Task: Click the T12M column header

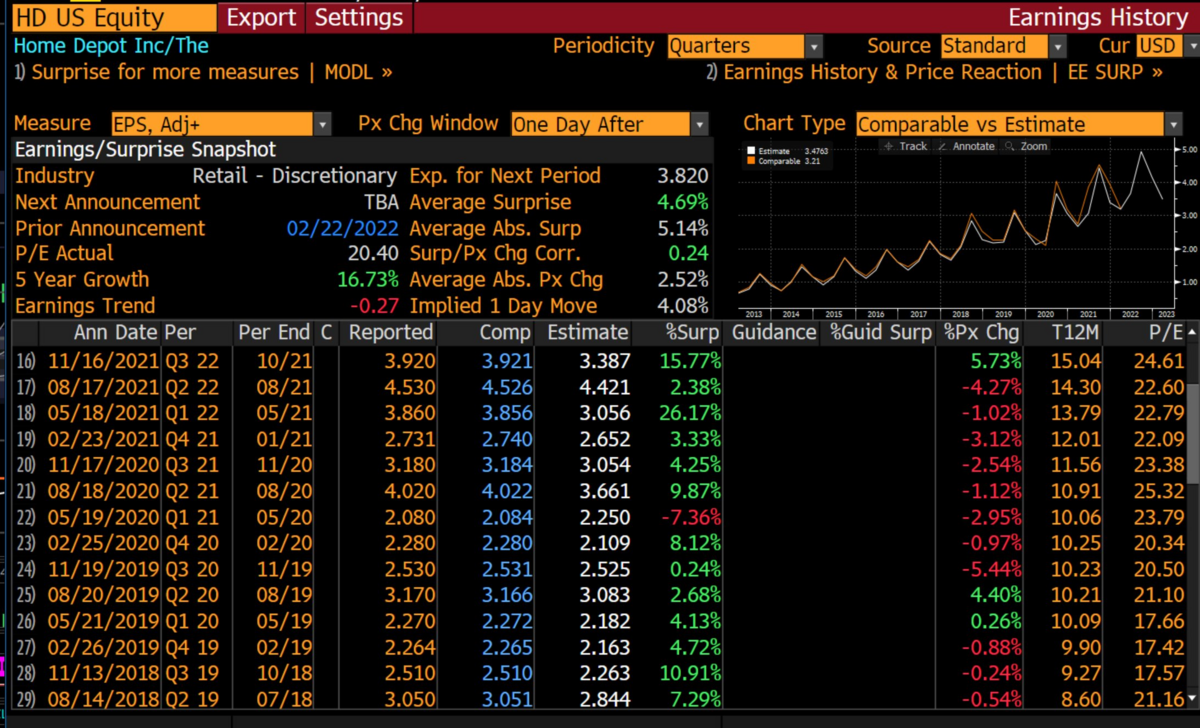Action: pos(1075,332)
